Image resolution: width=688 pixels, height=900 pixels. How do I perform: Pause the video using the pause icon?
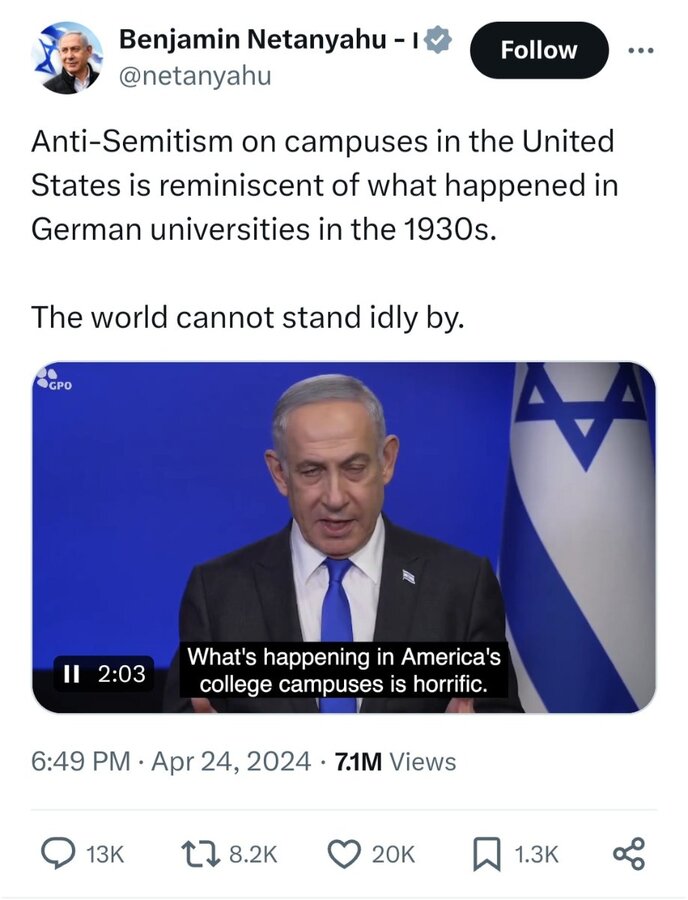71,673
